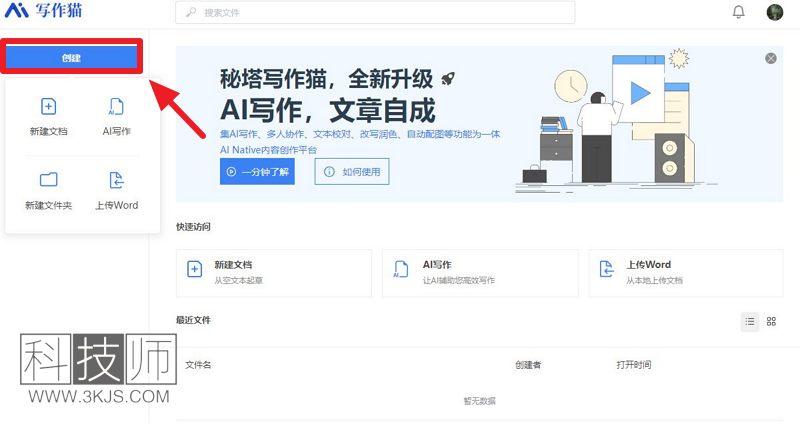Click the 最近文件 heading
Image resolution: width=800 pixels, height=424 pixels.
click(x=193, y=320)
